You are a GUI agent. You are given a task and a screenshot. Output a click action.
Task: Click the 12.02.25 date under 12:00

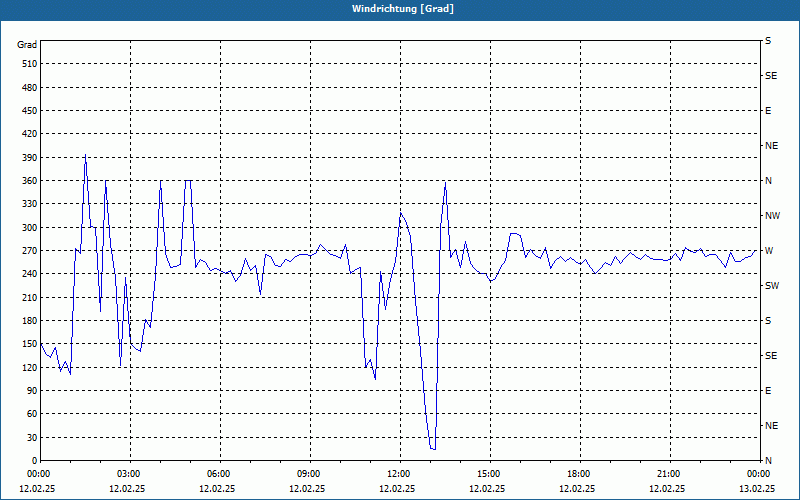pos(397,488)
